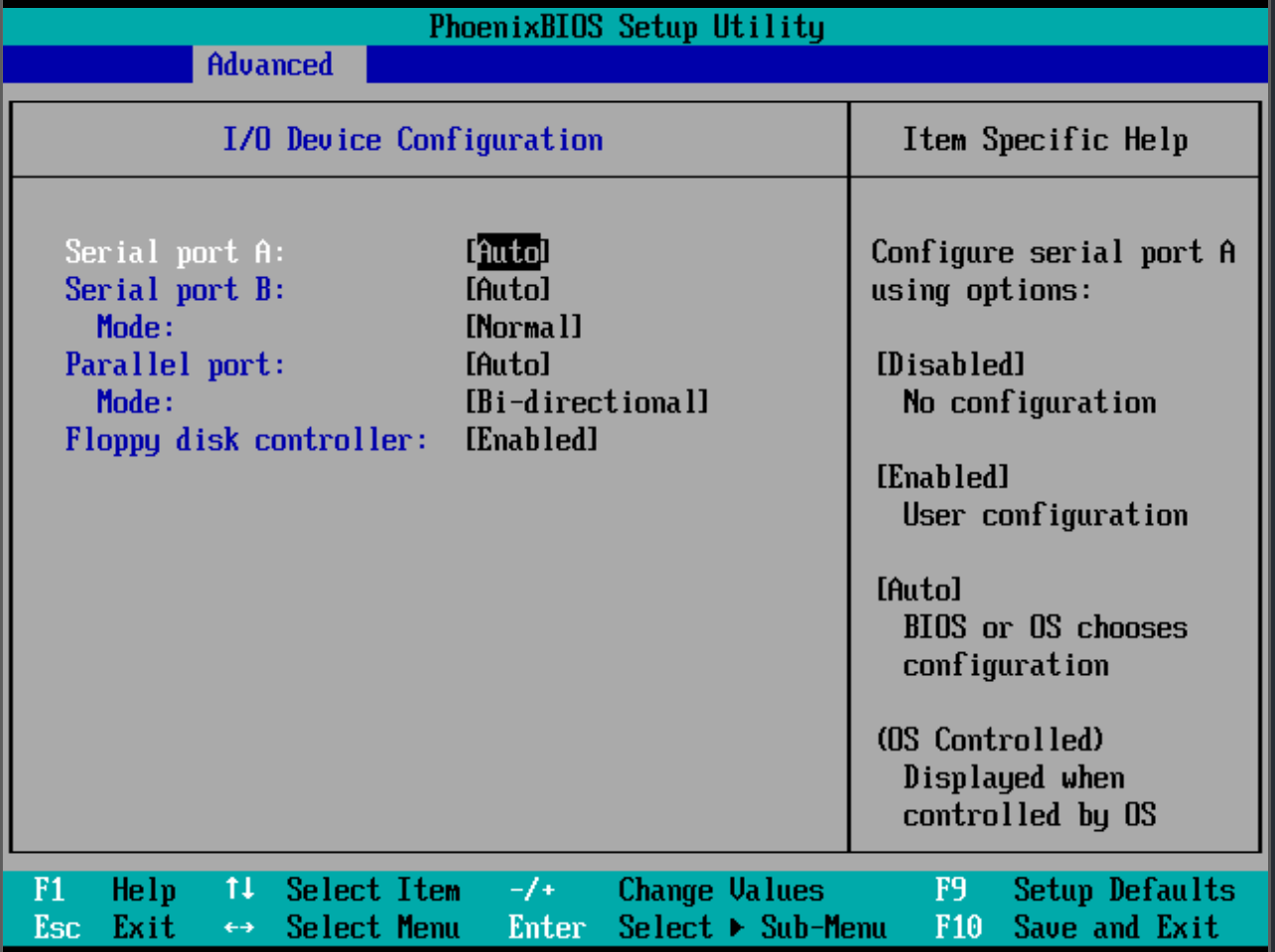
Task: Click the F10 Save and Exit hint
Action: click(x=1076, y=927)
